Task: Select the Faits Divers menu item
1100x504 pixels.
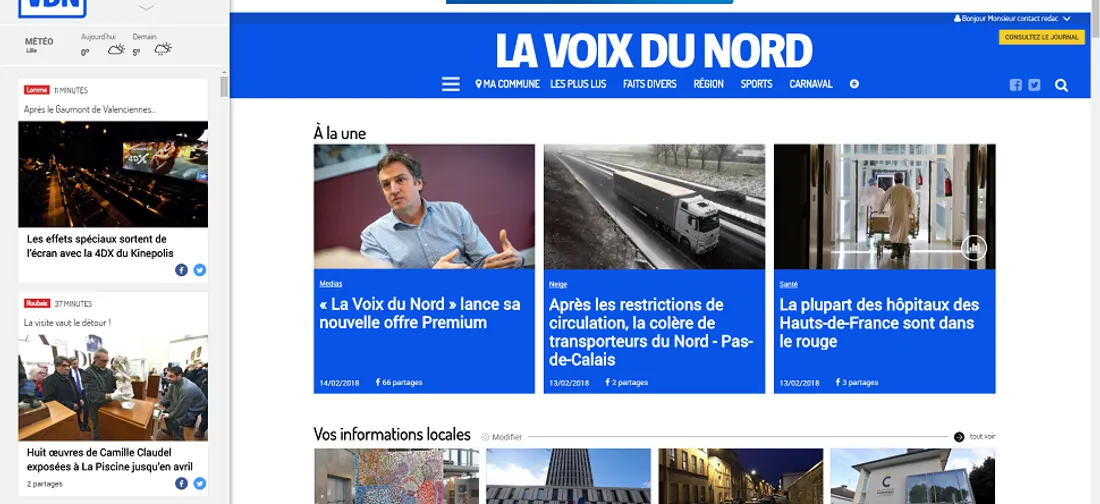Action: [x=650, y=84]
